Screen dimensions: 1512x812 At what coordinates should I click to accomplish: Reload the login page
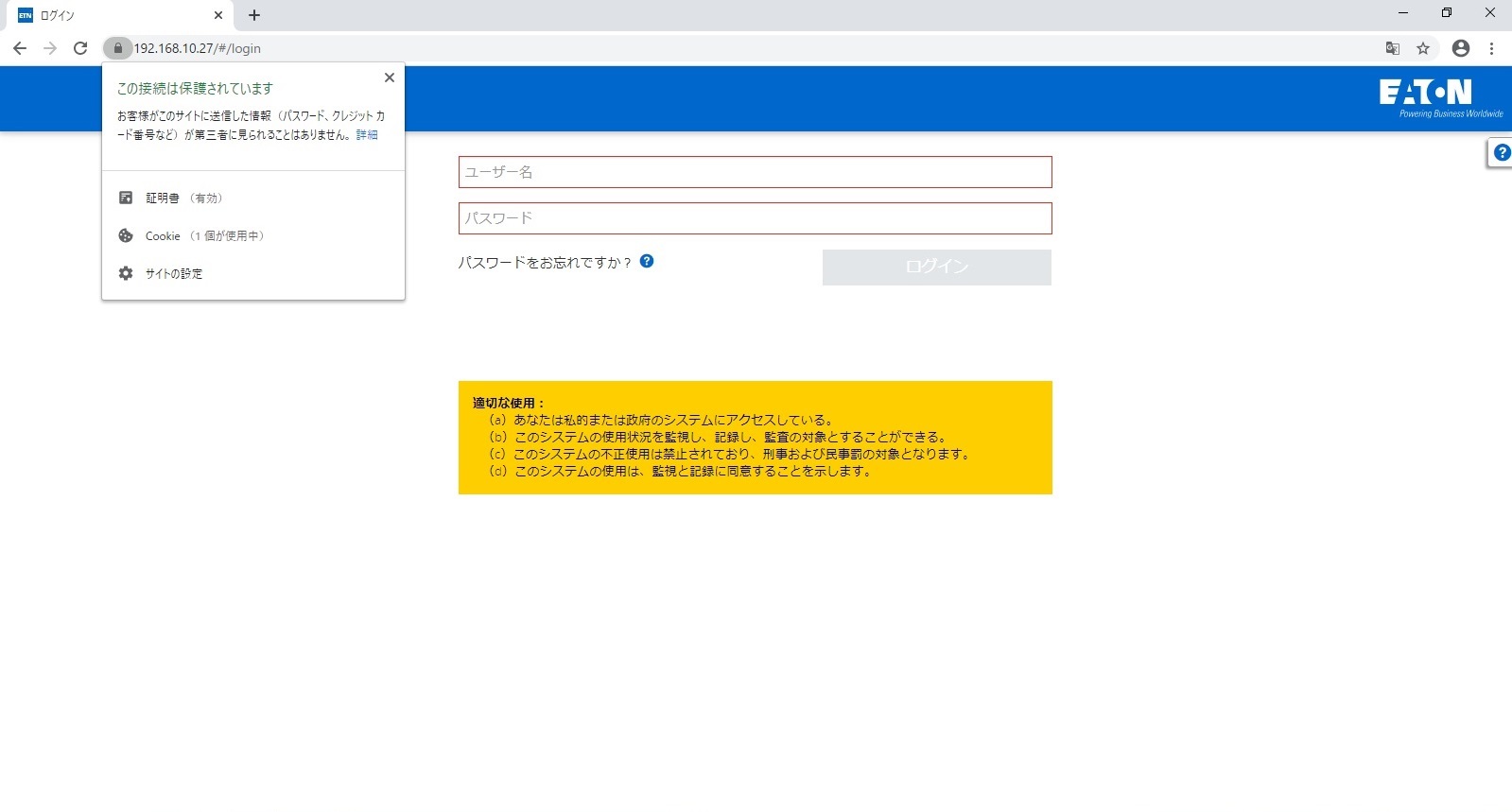pyautogui.click(x=80, y=48)
